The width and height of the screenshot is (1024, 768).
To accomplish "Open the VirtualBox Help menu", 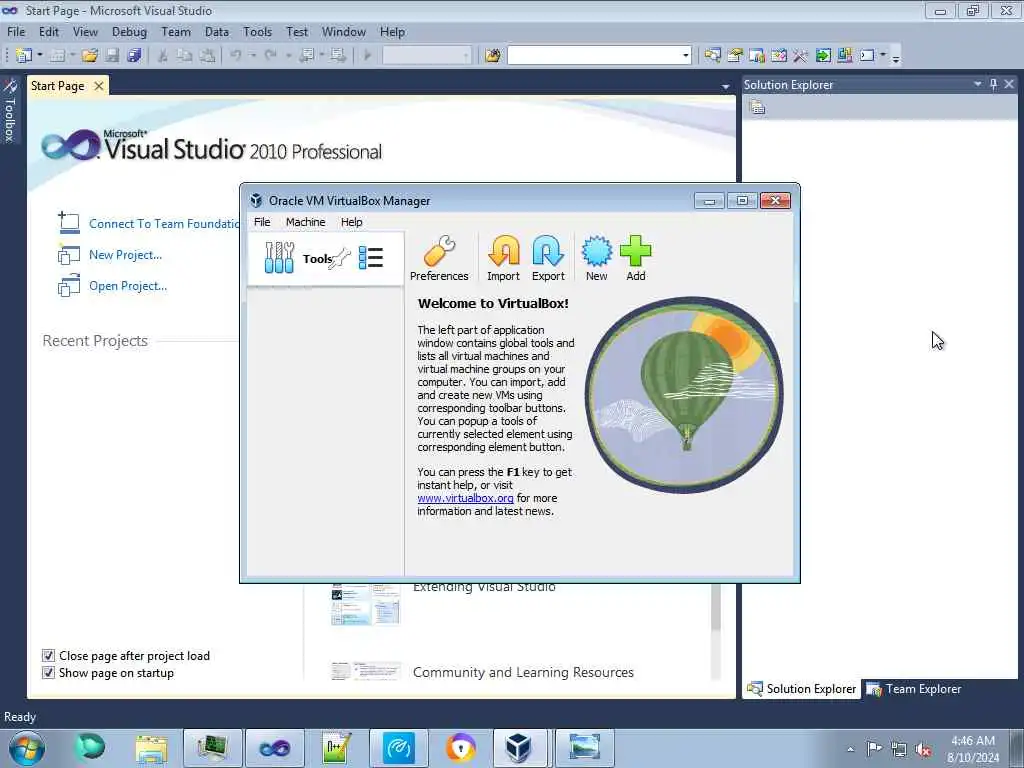I will coord(351,222).
